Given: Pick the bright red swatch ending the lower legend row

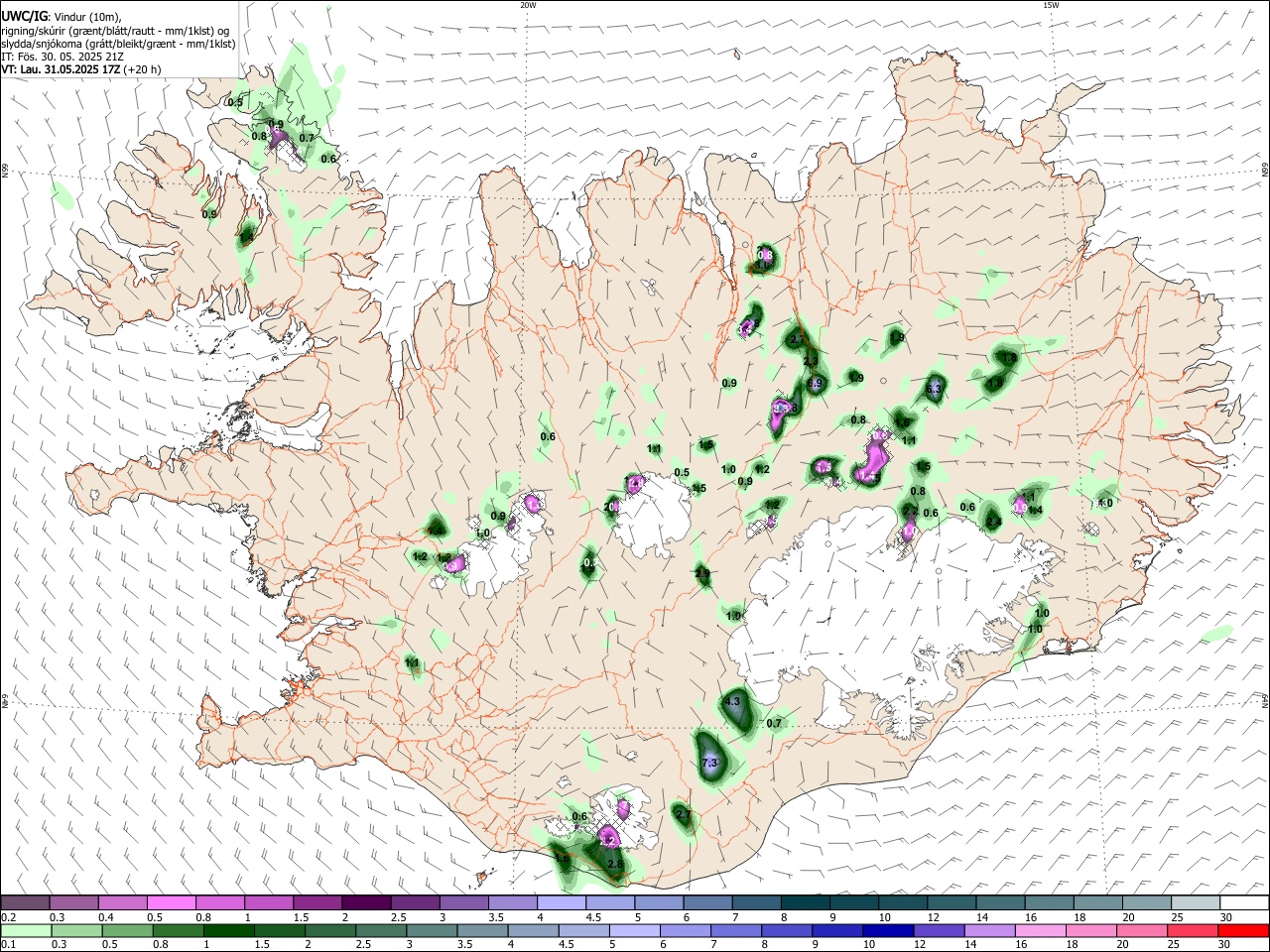Looking at the screenshot, I should [1244, 931].
